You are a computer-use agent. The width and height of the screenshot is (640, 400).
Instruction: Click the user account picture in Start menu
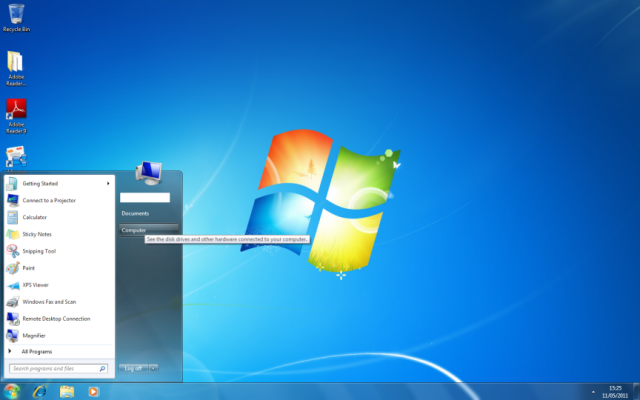click(149, 173)
